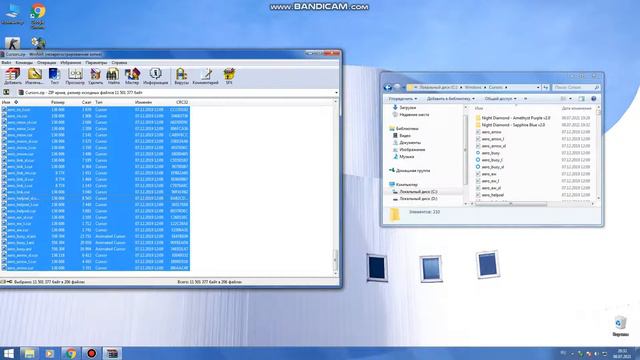
Task: Run the Тест (Test) archive tool
Action: 54,76
